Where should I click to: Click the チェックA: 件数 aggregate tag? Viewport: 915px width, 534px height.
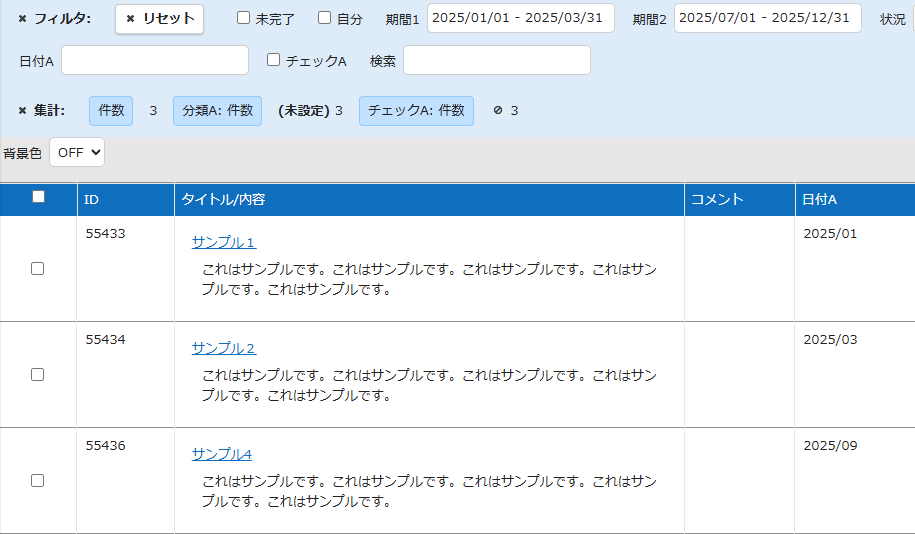click(416, 111)
